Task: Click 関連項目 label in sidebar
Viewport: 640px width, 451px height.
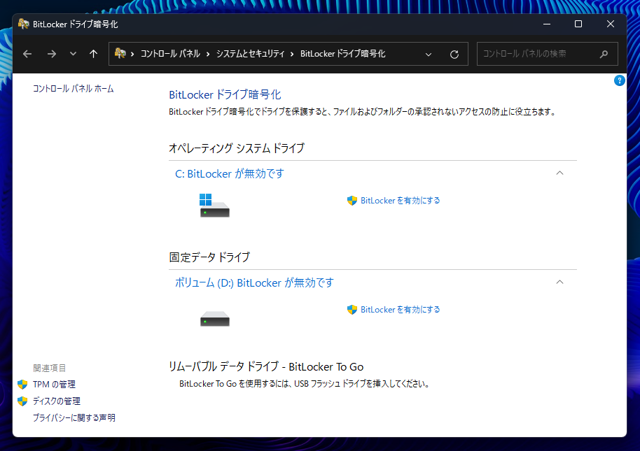Action: [x=49, y=368]
